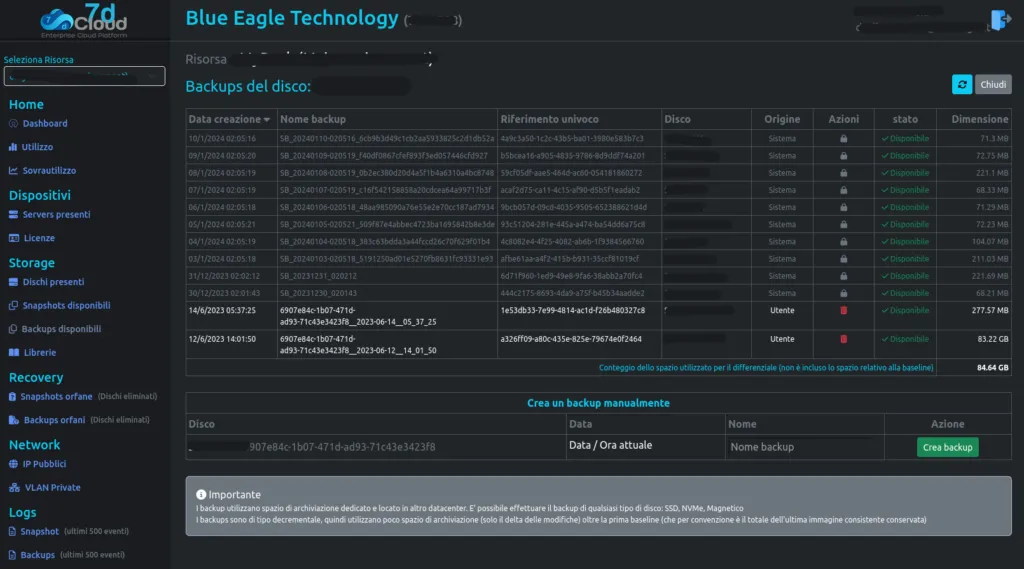Select backup name SB_20231231_020212
Image resolution: width=1024 pixels, height=569 pixels.
coord(318,276)
